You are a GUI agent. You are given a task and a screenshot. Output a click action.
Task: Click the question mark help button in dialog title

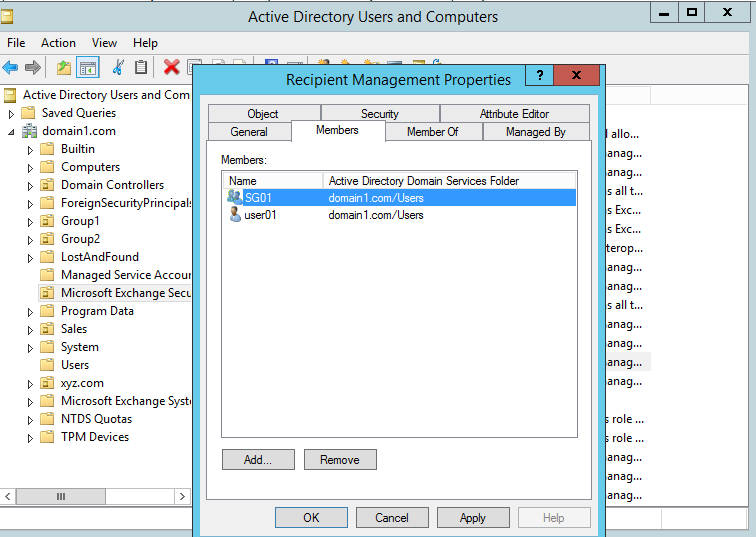point(540,75)
